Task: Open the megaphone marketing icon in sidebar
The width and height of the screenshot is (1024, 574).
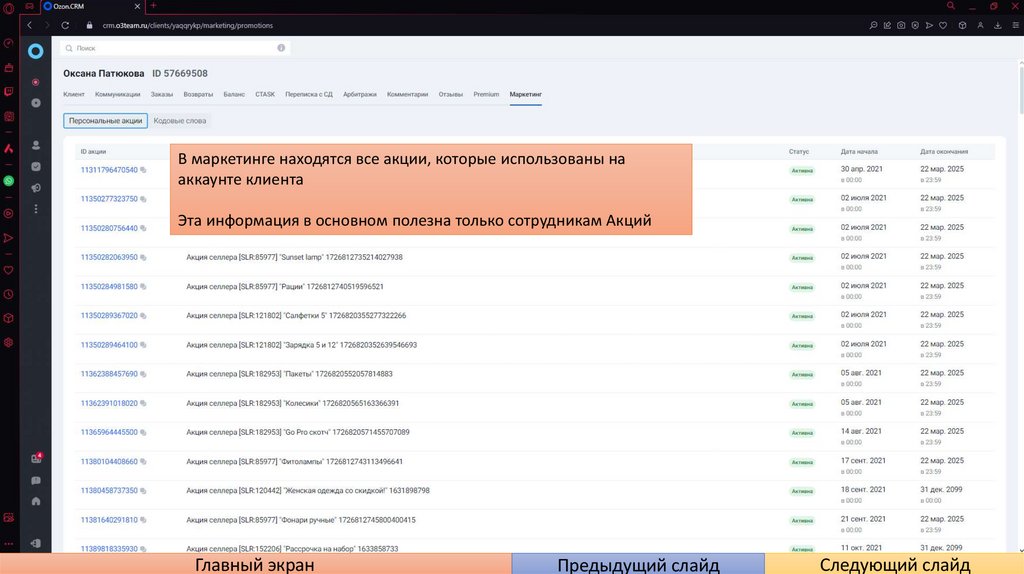Action: [x=36, y=188]
